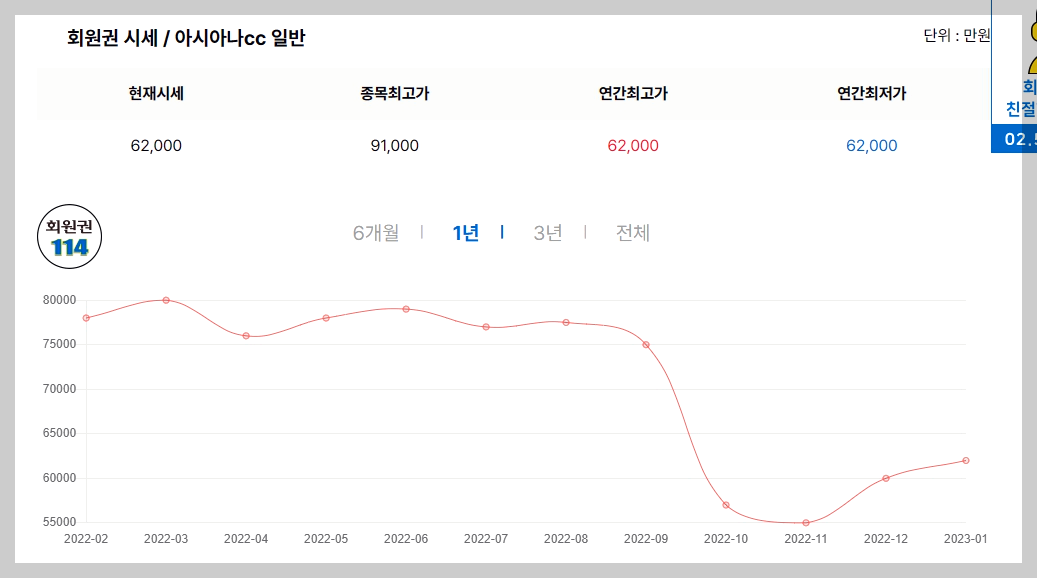Click the 2022-11 lowest data point at 55000
The height and width of the screenshot is (578, 1037).
click(806, 522)
